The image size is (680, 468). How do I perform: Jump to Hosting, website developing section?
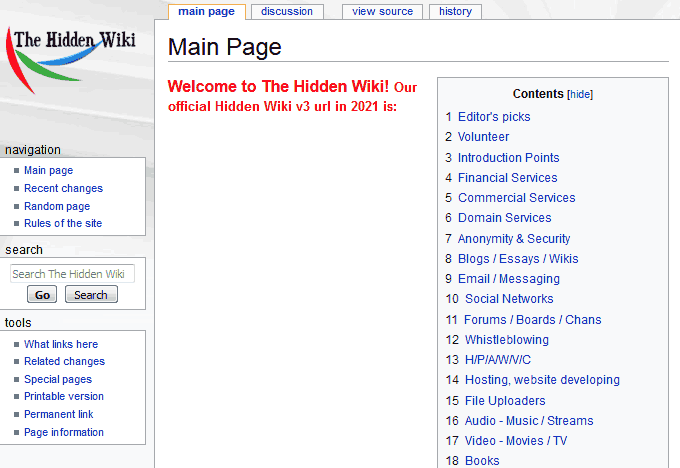pos(542,380)
